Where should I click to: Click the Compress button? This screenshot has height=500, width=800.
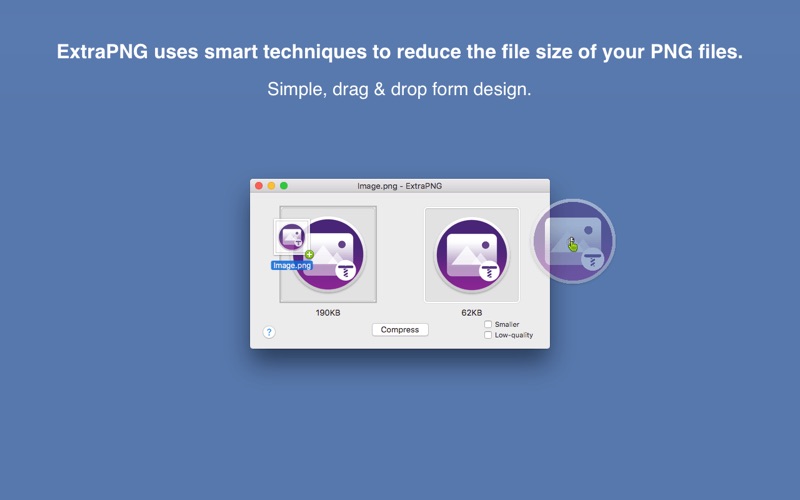point(400,330)
